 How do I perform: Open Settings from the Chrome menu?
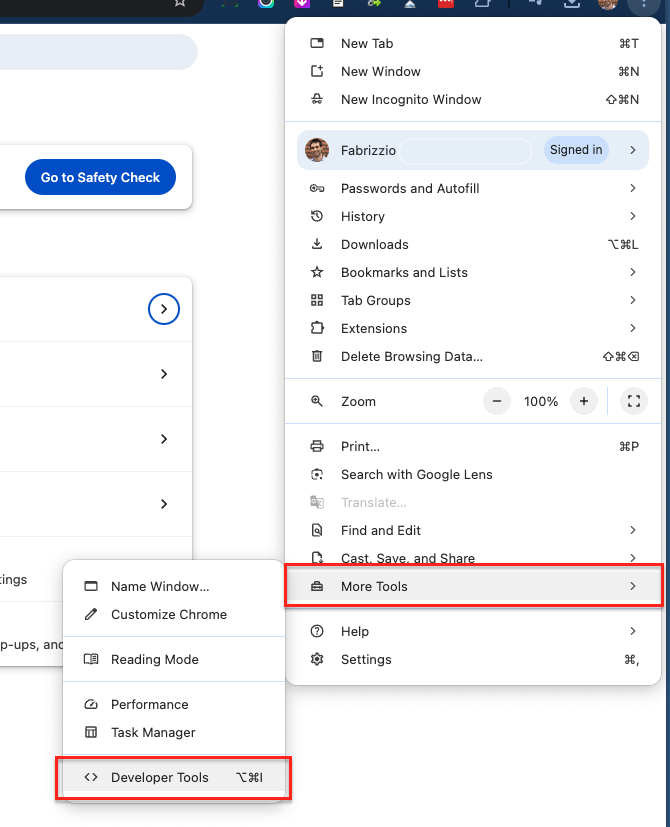[x=366, y=660]
